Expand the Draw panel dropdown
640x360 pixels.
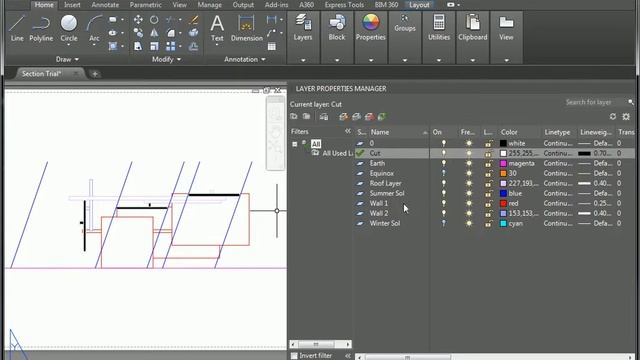[67, 60]
